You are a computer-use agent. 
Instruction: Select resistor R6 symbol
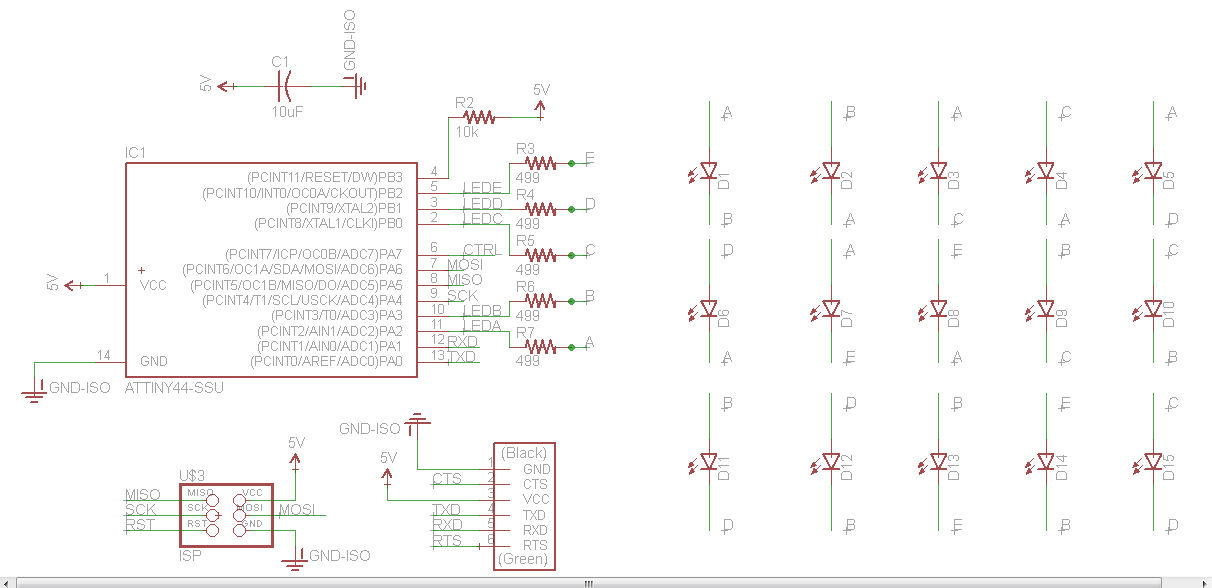point(540,300)
